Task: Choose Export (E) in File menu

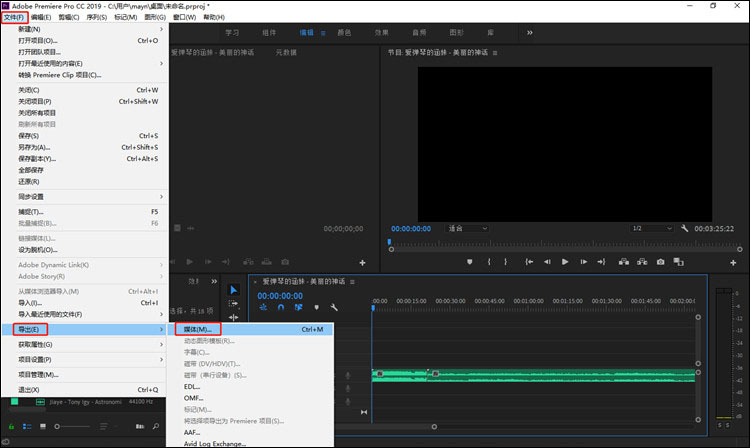Action: (x=84, y=329)
